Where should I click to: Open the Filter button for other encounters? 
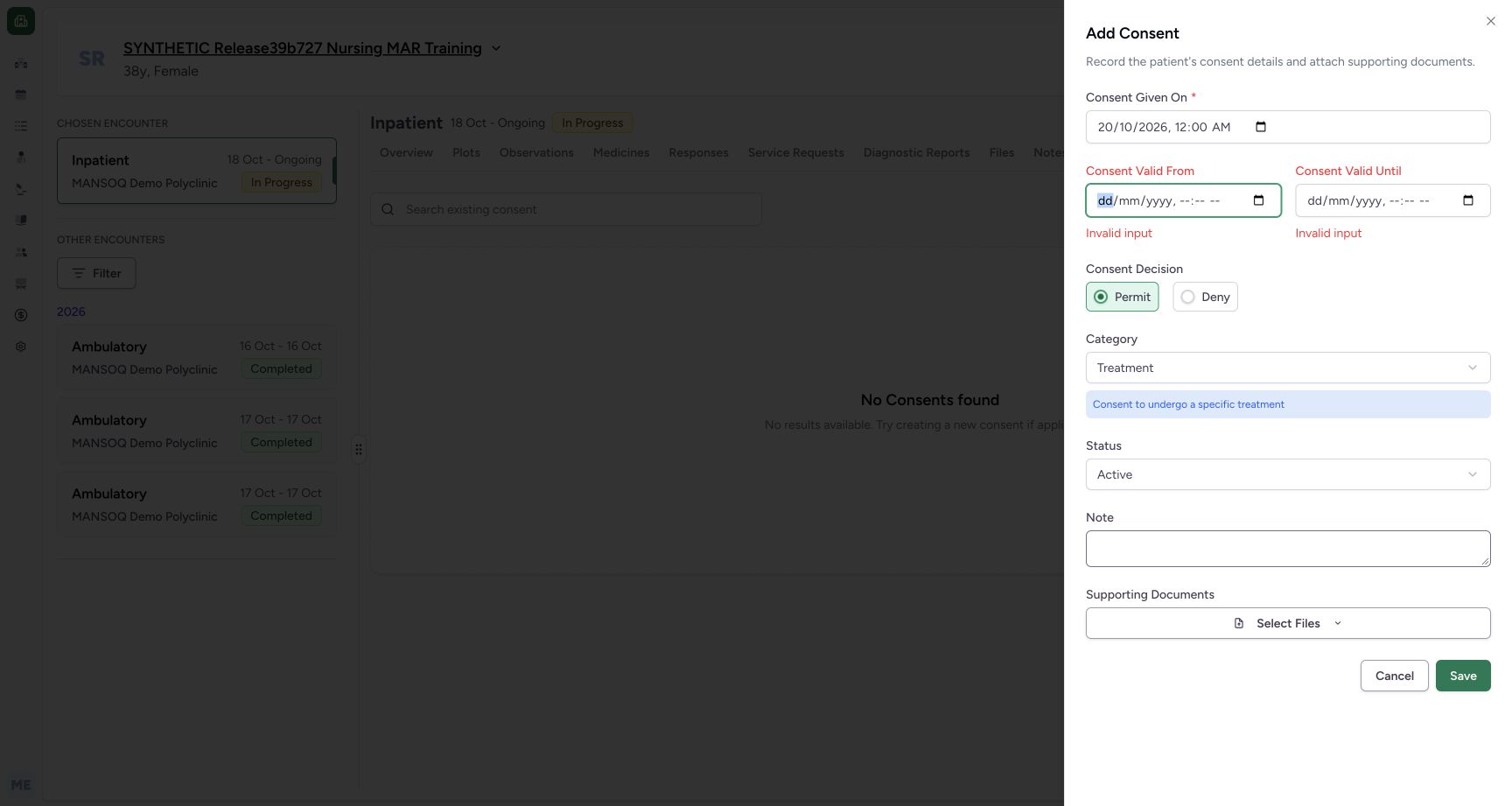pos(96,273)
